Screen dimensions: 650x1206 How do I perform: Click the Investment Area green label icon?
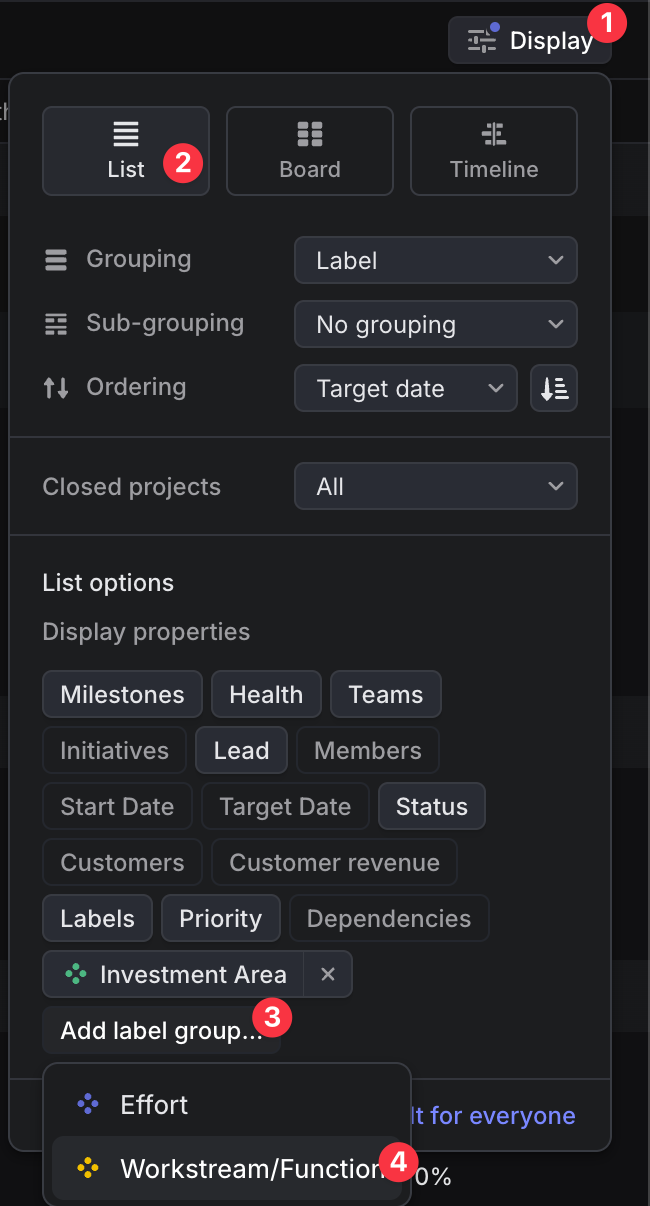(75, 975)
